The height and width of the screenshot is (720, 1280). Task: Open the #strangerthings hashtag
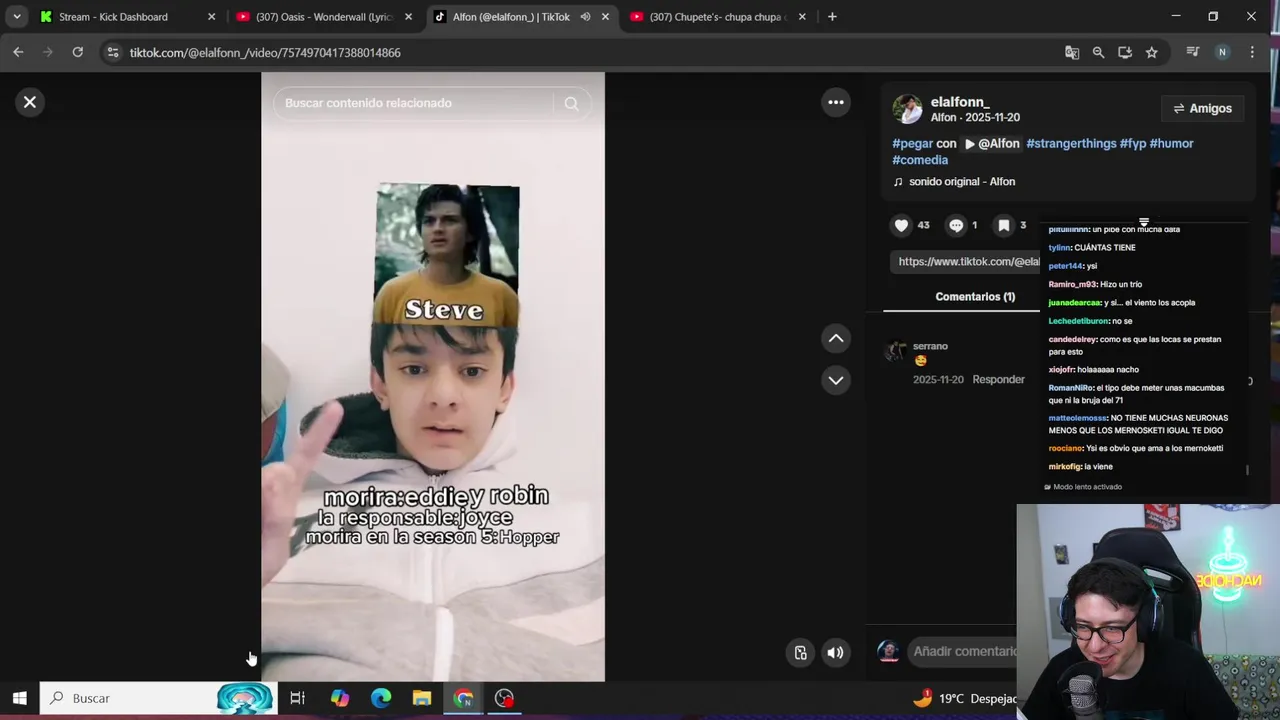pyautogui.click(x=1071, y=143)
